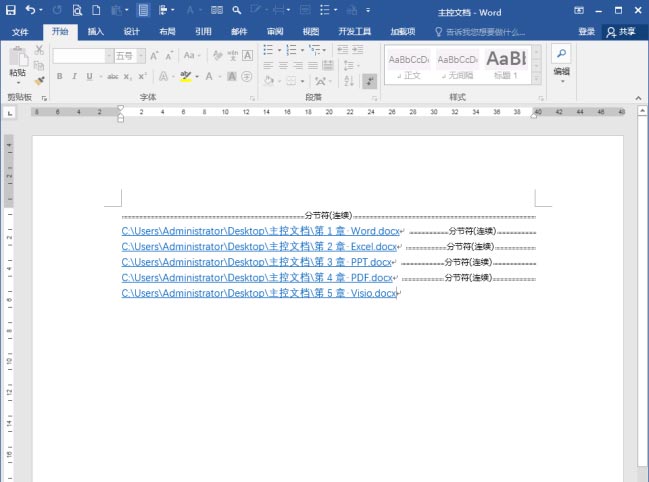
Task: Expand the styles gallery more arrow
Action: [x=537, y=79]
